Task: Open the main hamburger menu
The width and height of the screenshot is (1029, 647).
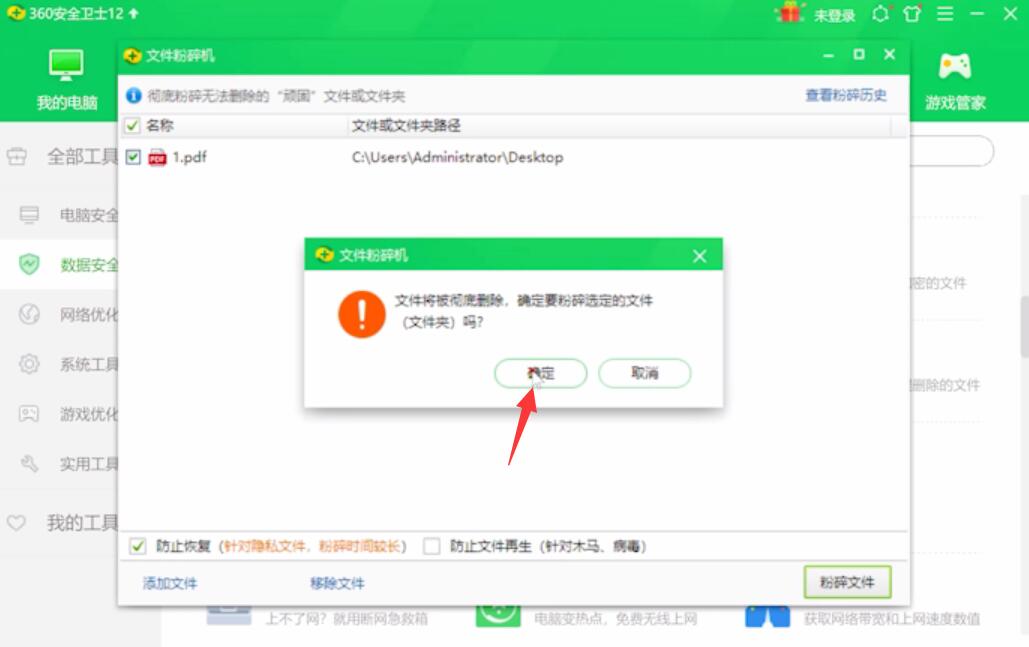Action: 945,14
